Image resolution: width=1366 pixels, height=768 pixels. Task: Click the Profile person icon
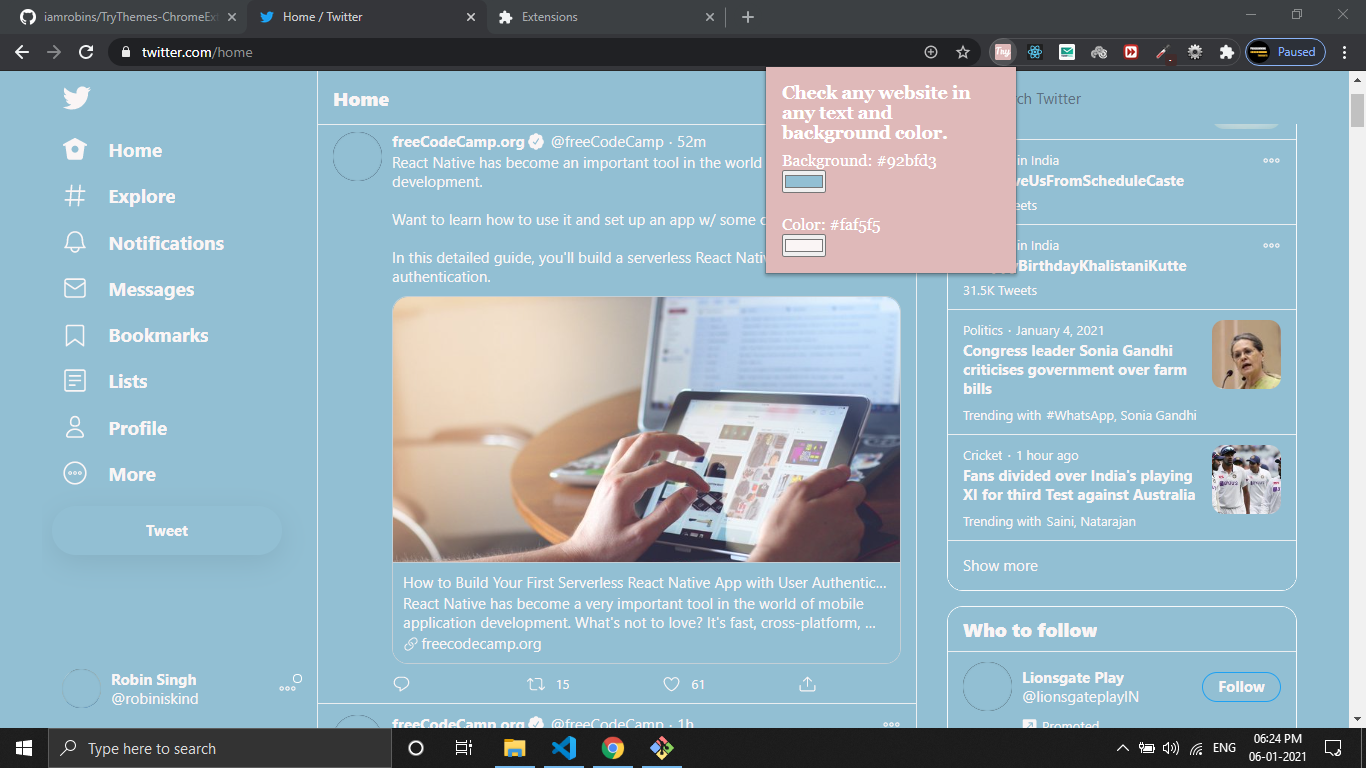(x=75, y=428)
